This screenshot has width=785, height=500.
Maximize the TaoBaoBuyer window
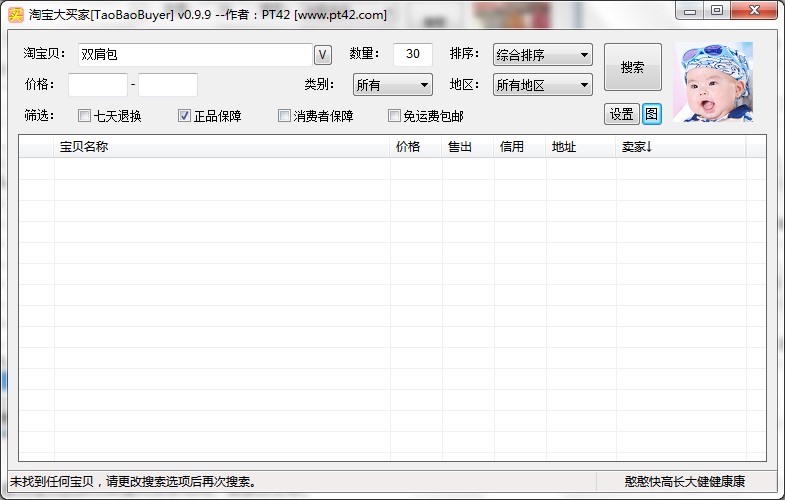click(x=717, y=11)
